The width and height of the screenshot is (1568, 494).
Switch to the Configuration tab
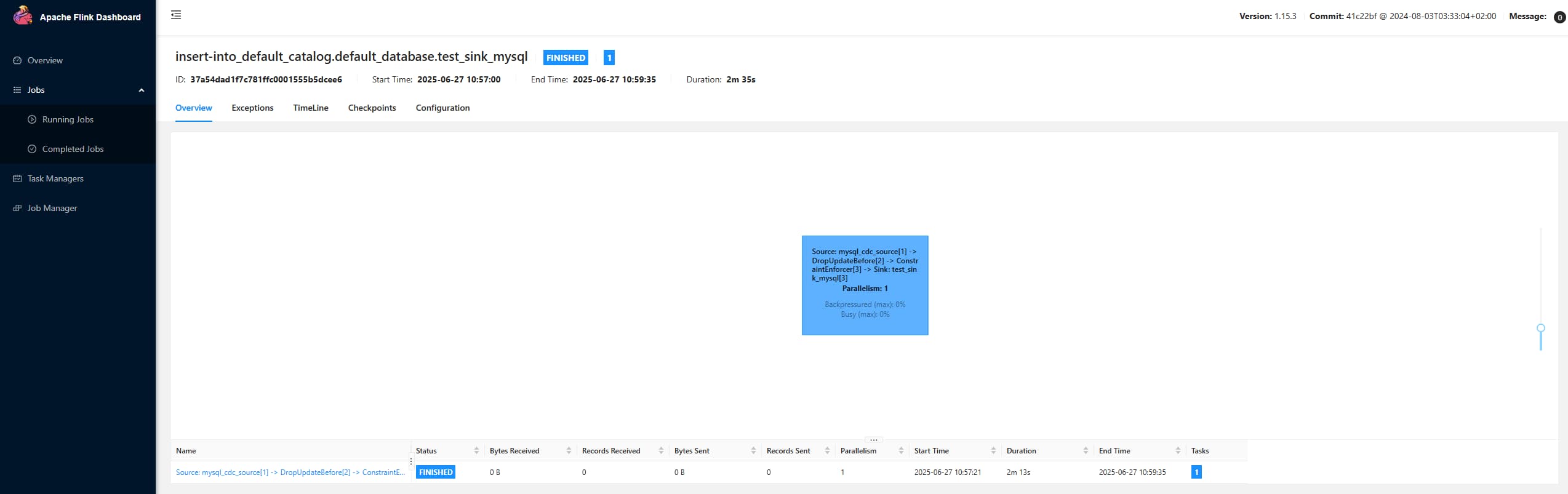click(442, 108)
